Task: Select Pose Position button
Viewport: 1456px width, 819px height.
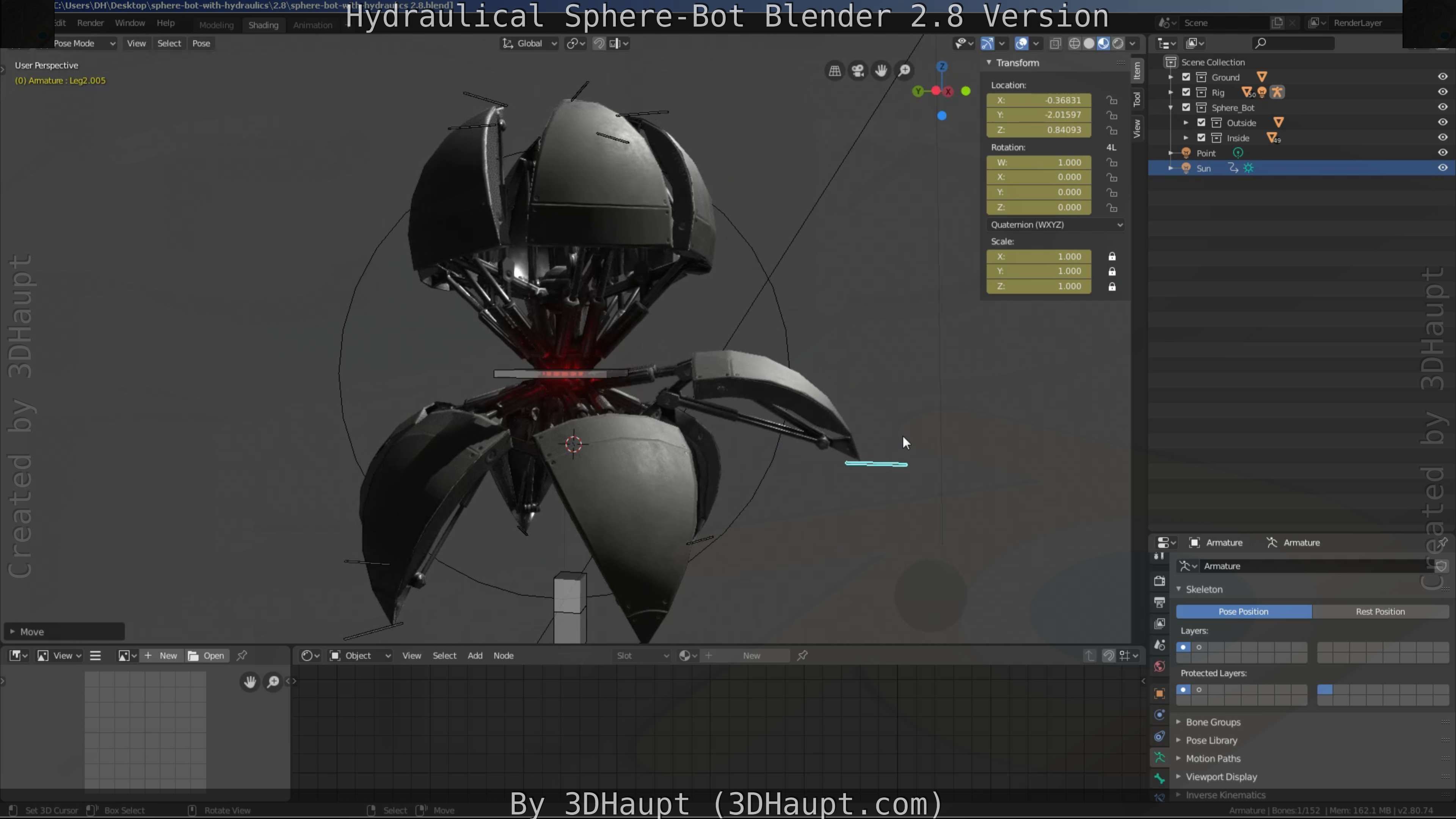Action: pos(1244,612)
